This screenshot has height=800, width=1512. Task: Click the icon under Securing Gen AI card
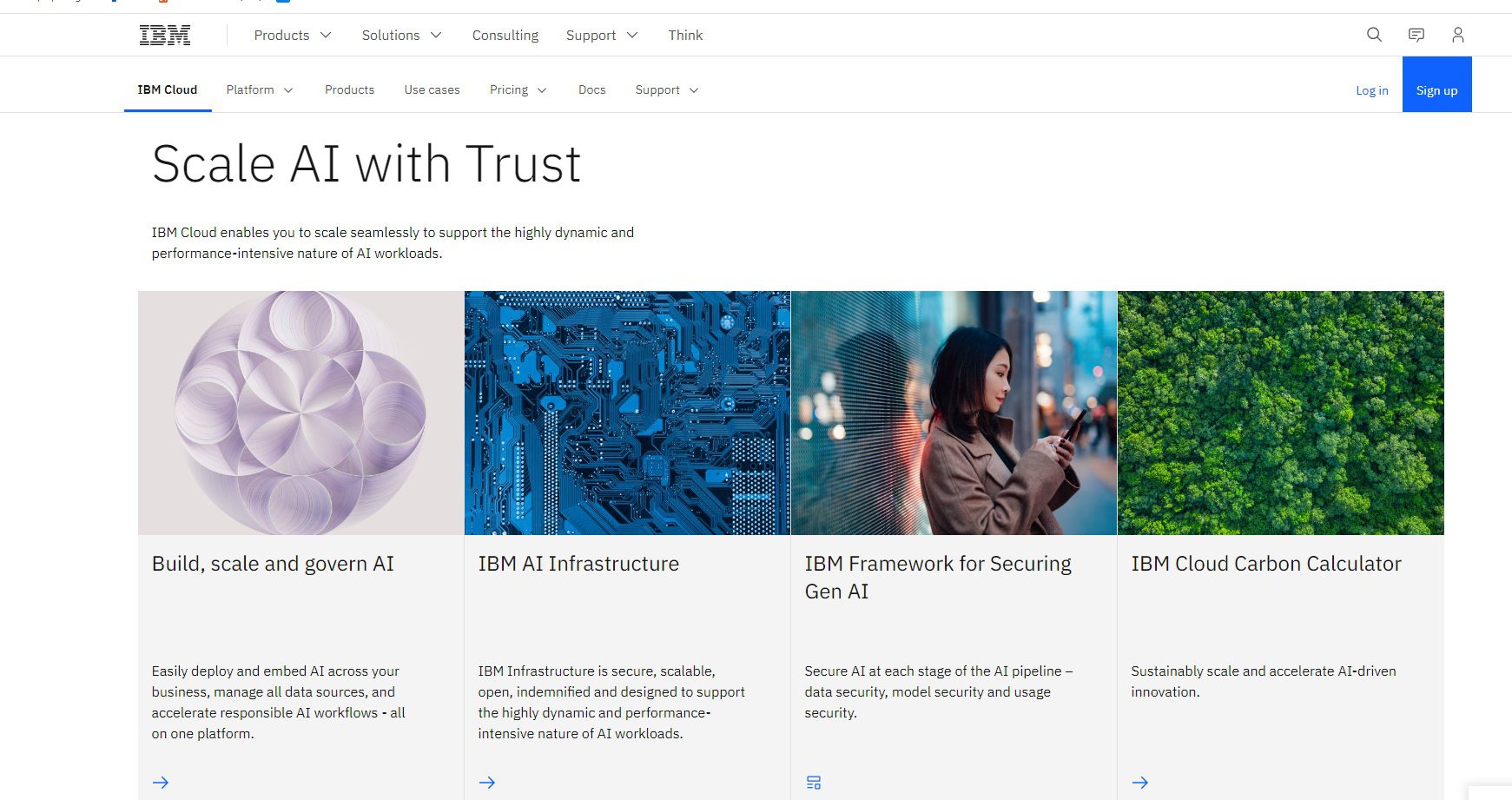pyautogui.click(x=814, y=783)
